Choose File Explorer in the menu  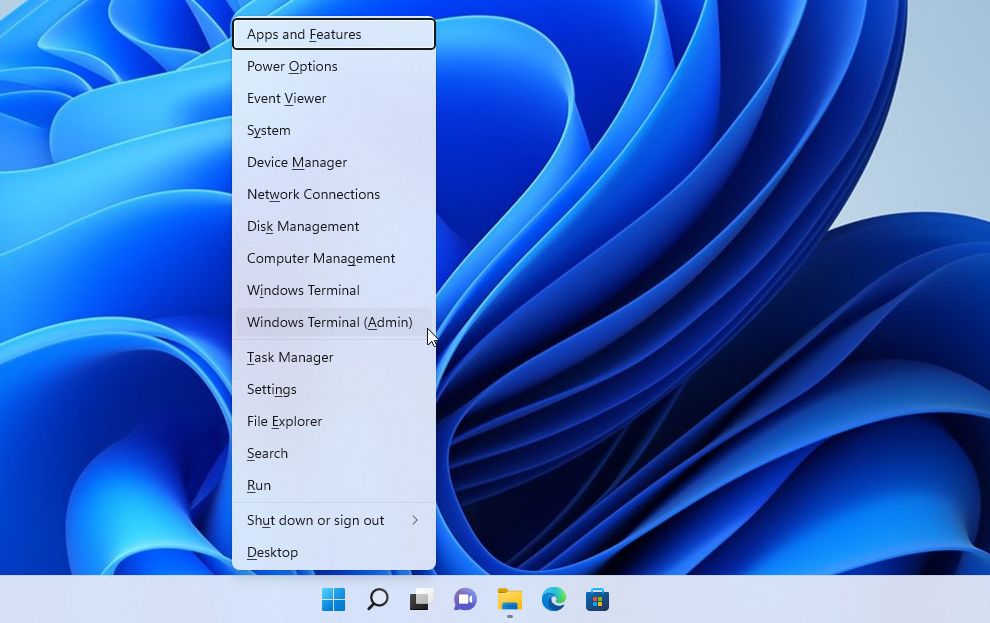pos(334,421)
